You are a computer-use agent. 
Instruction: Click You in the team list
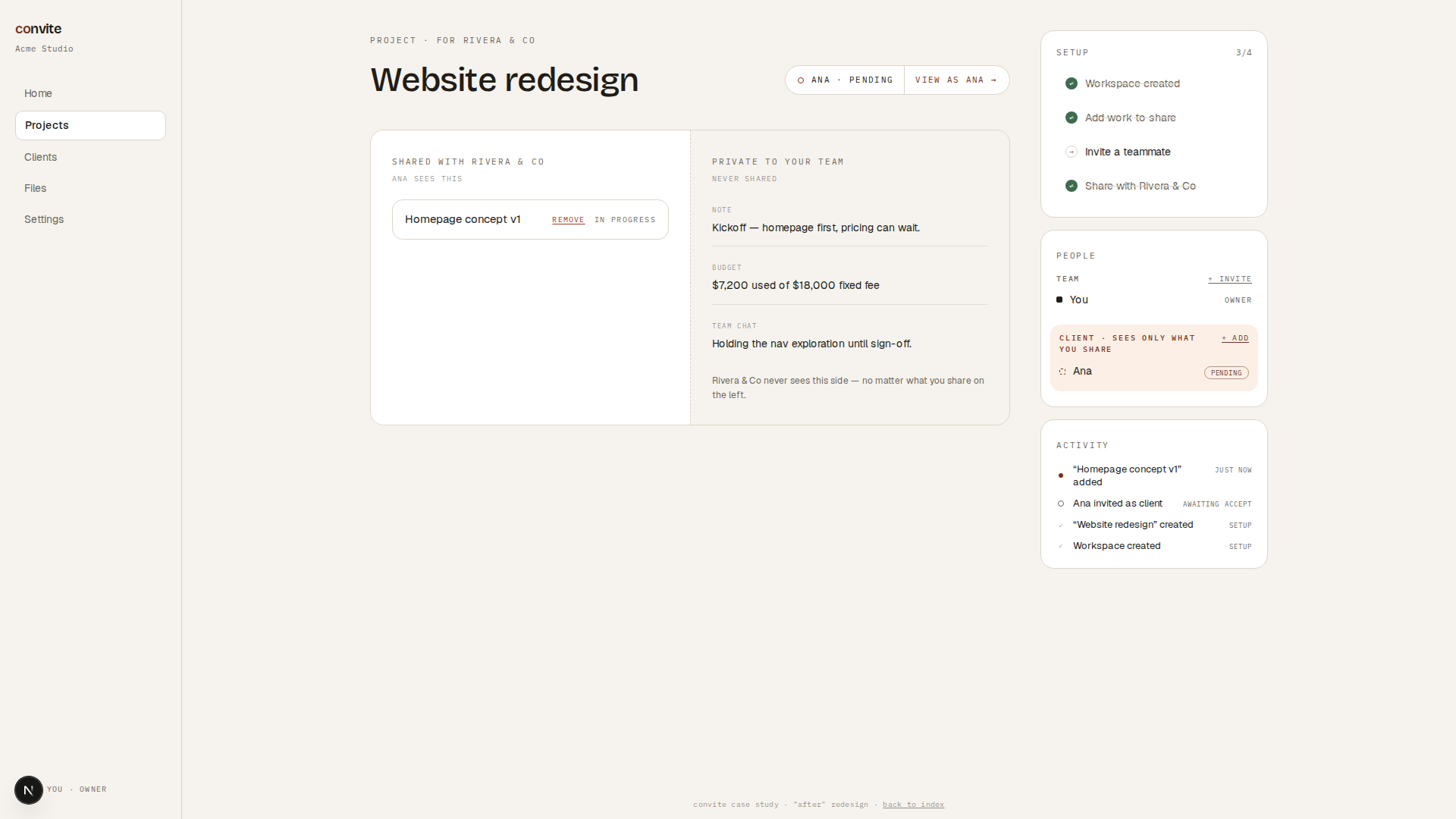click(x=1078, y=300)
